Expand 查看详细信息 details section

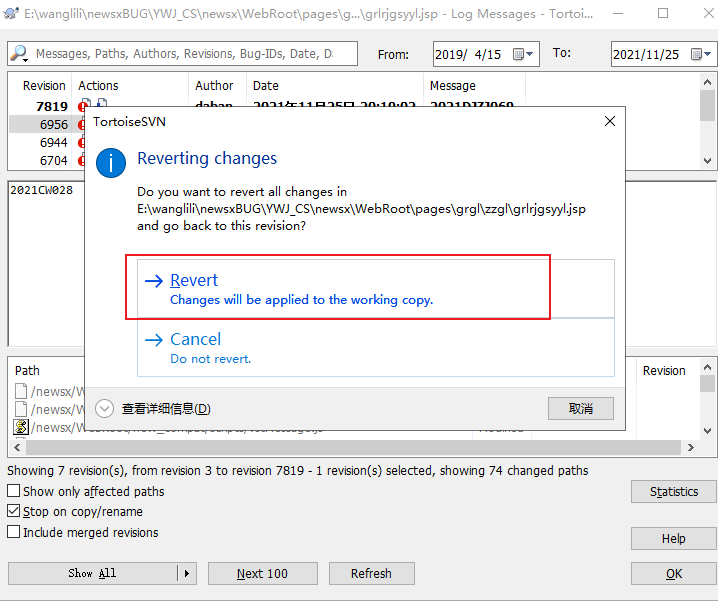pyautogui.click(x=105, y=408)
